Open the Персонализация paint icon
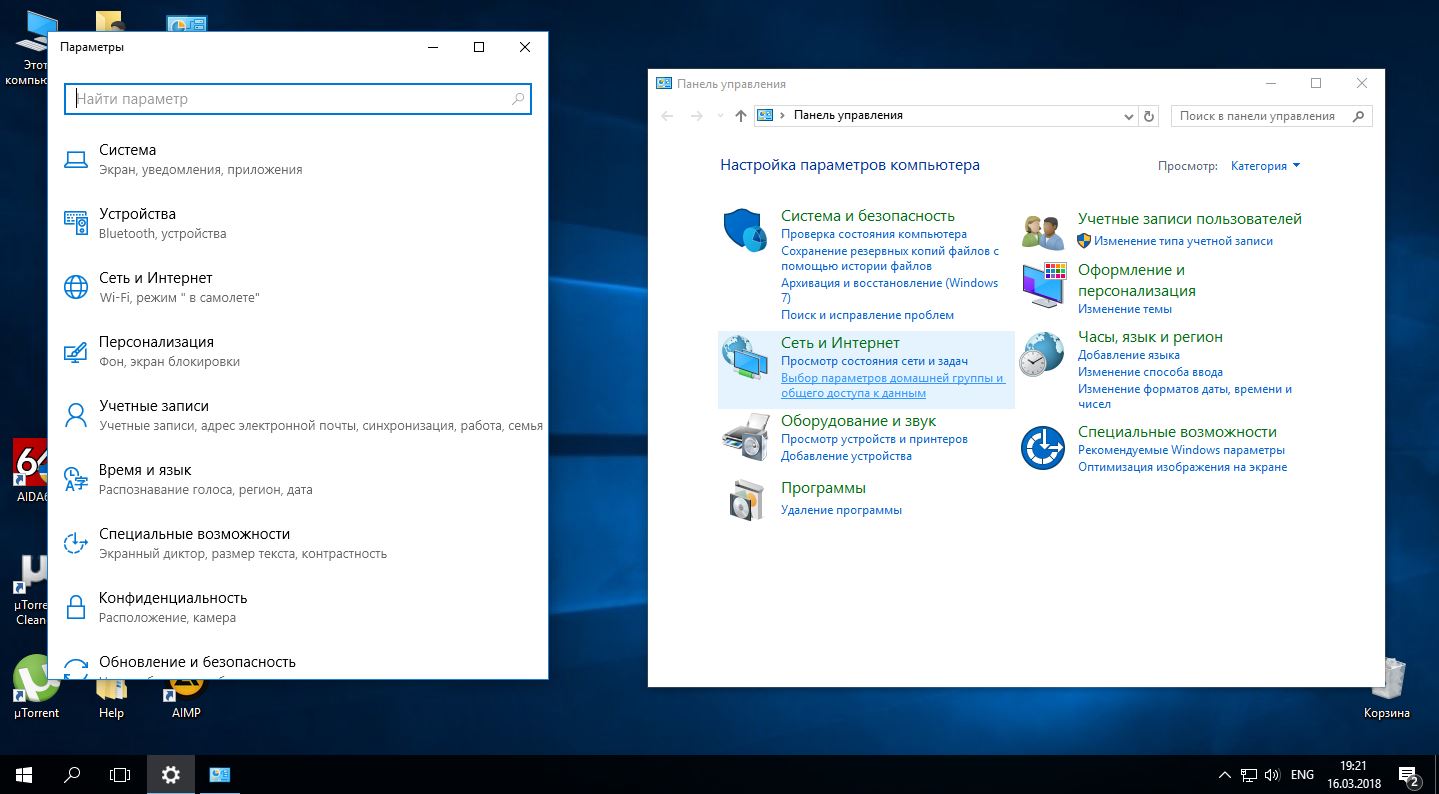This screenshot has height=794, width=1439. point(76,351)
